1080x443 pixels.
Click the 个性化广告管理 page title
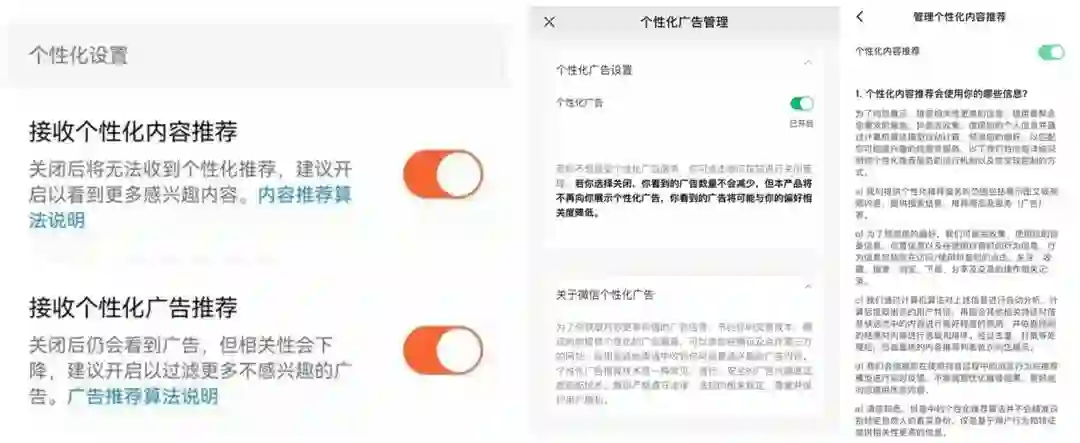point(684,22)
